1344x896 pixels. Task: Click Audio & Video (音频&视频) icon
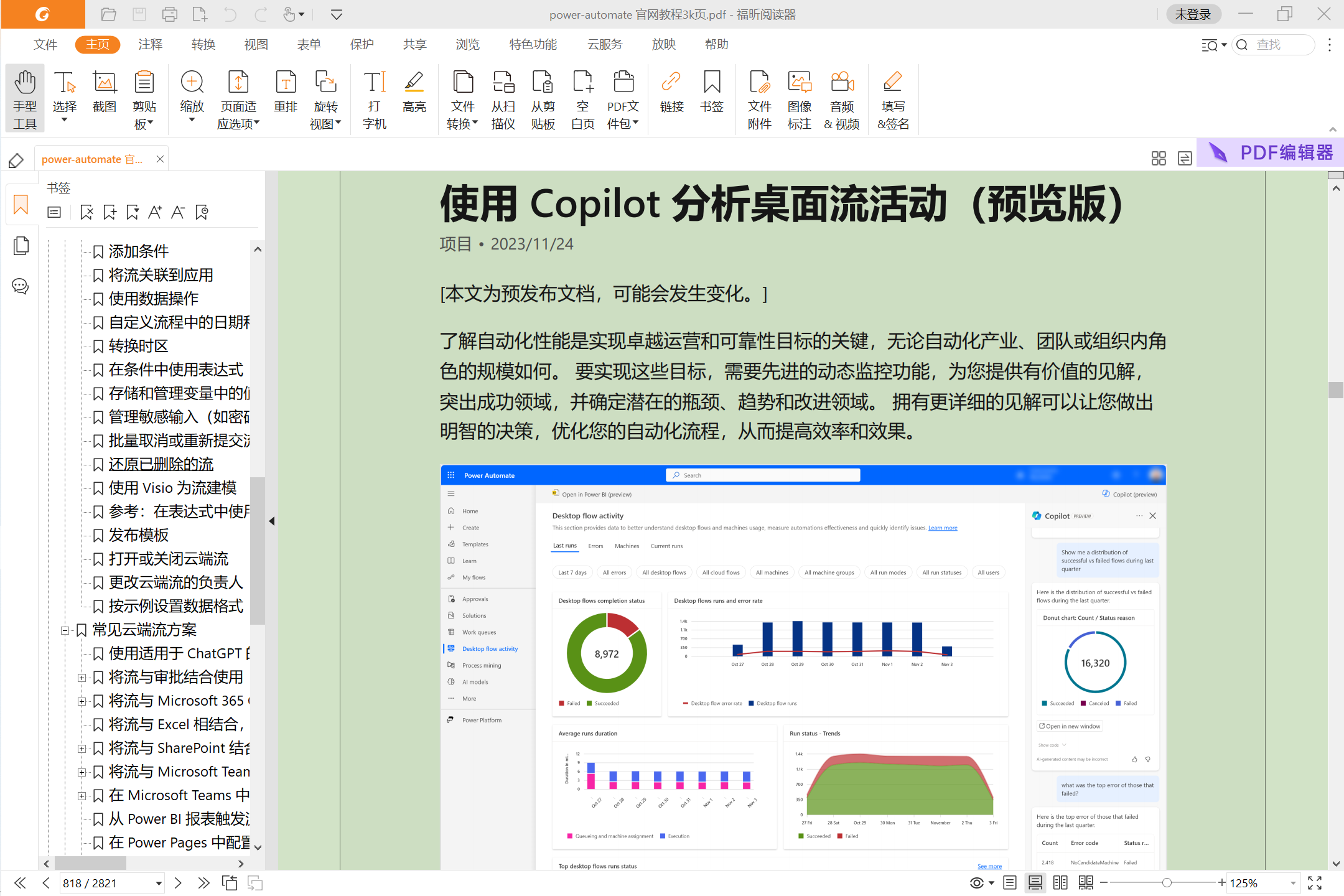click(842, 98)
